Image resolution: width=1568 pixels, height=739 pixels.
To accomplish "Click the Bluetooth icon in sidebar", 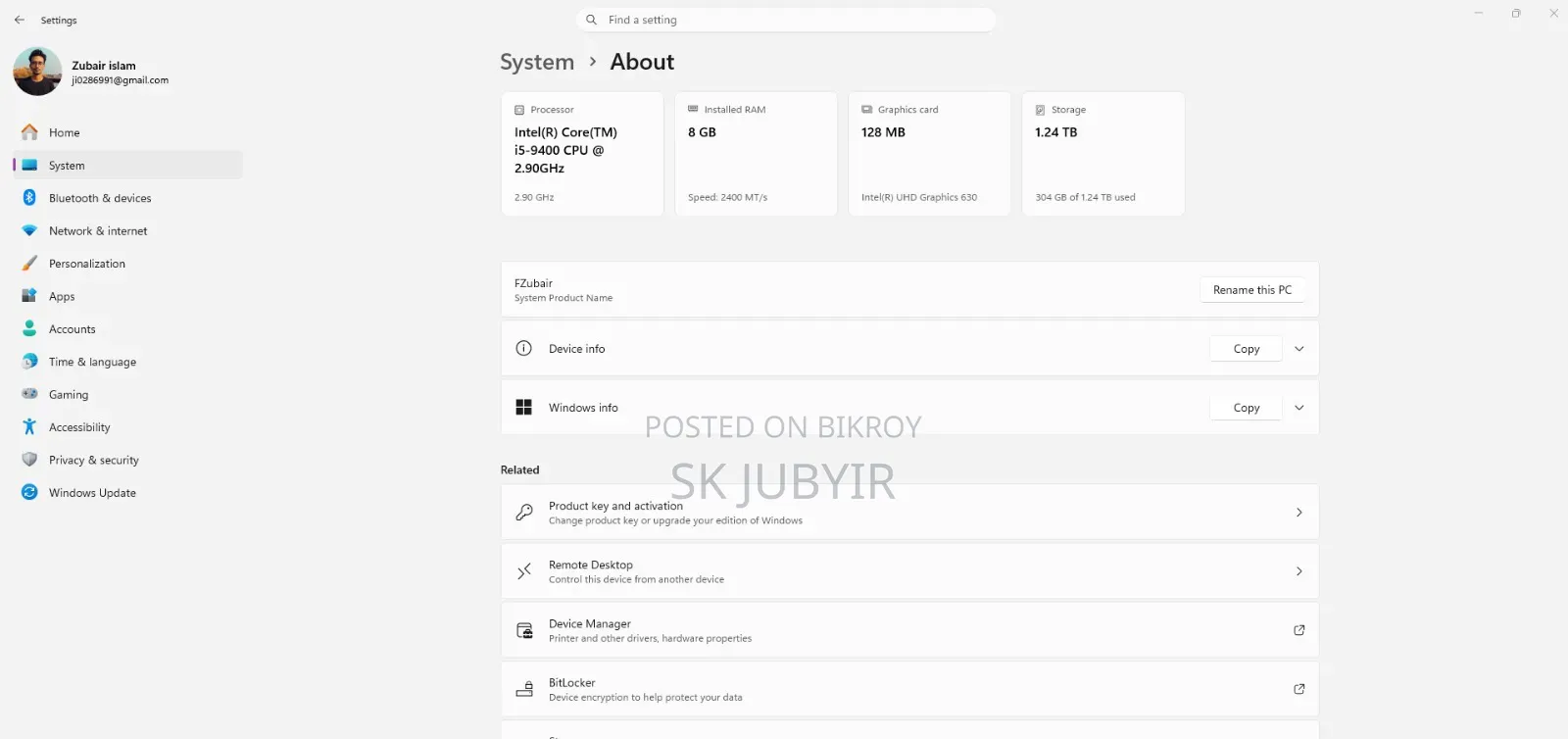I will (29, 198).
